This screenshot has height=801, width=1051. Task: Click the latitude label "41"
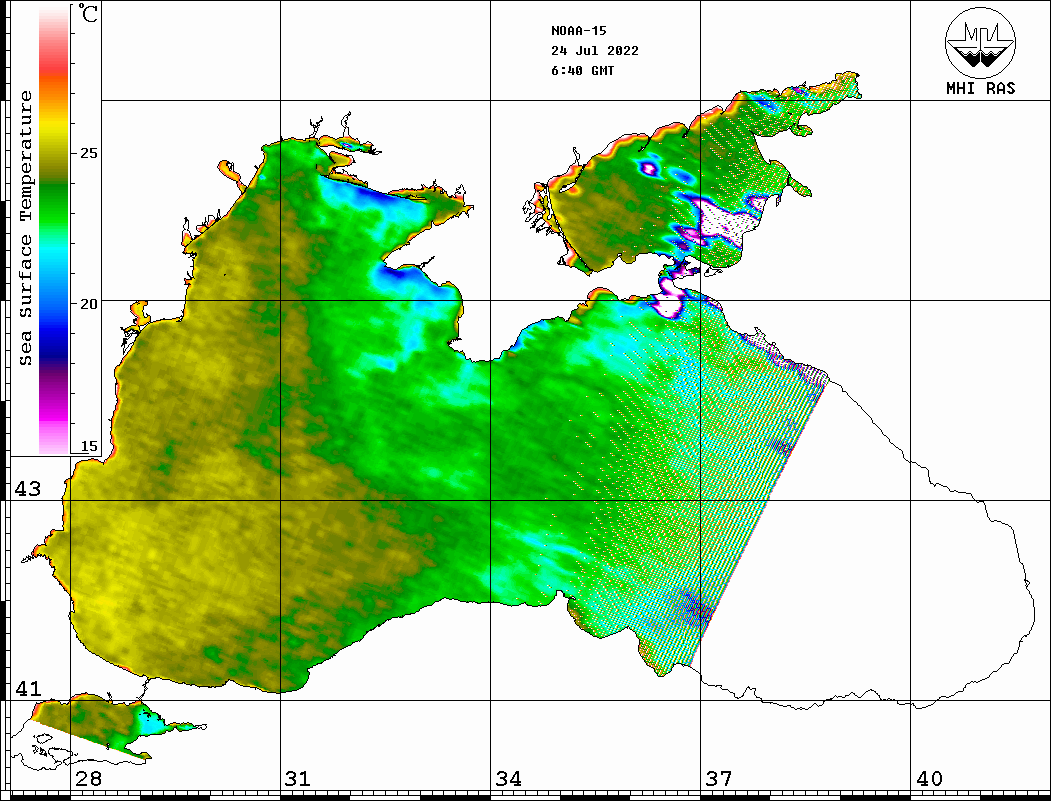(28, 689)
